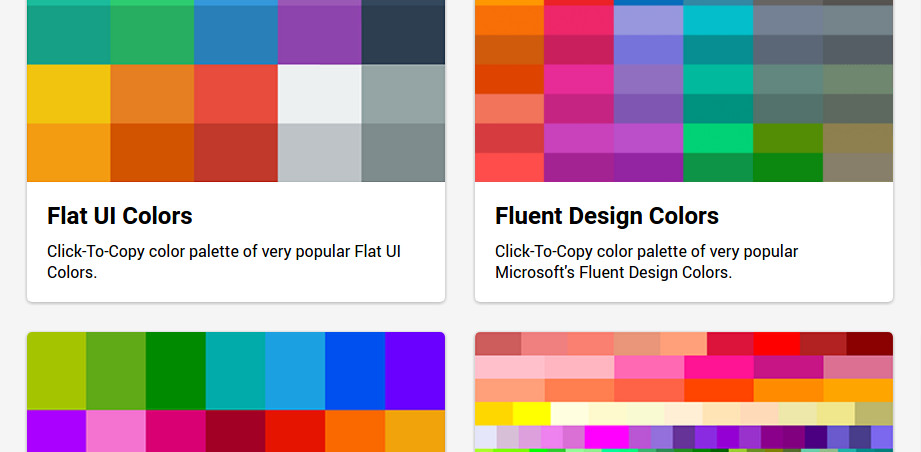Pick bright cyan swatch in Fluent Design preview
The height and width of the screenshot is (452, 921).
point(718,21)
